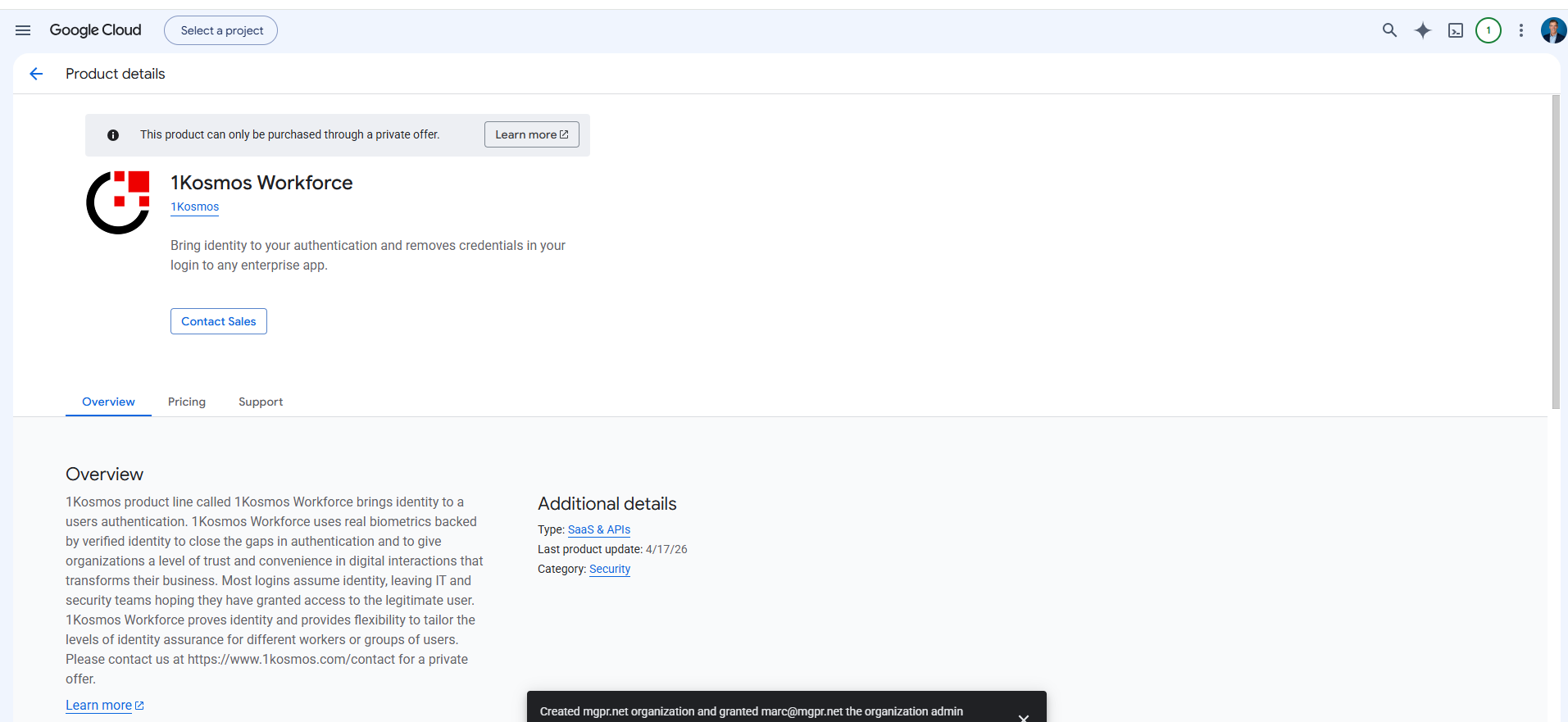This screenshot has height=722, width=1568.
Task: Switch to the Support tab
Action: 261,402
